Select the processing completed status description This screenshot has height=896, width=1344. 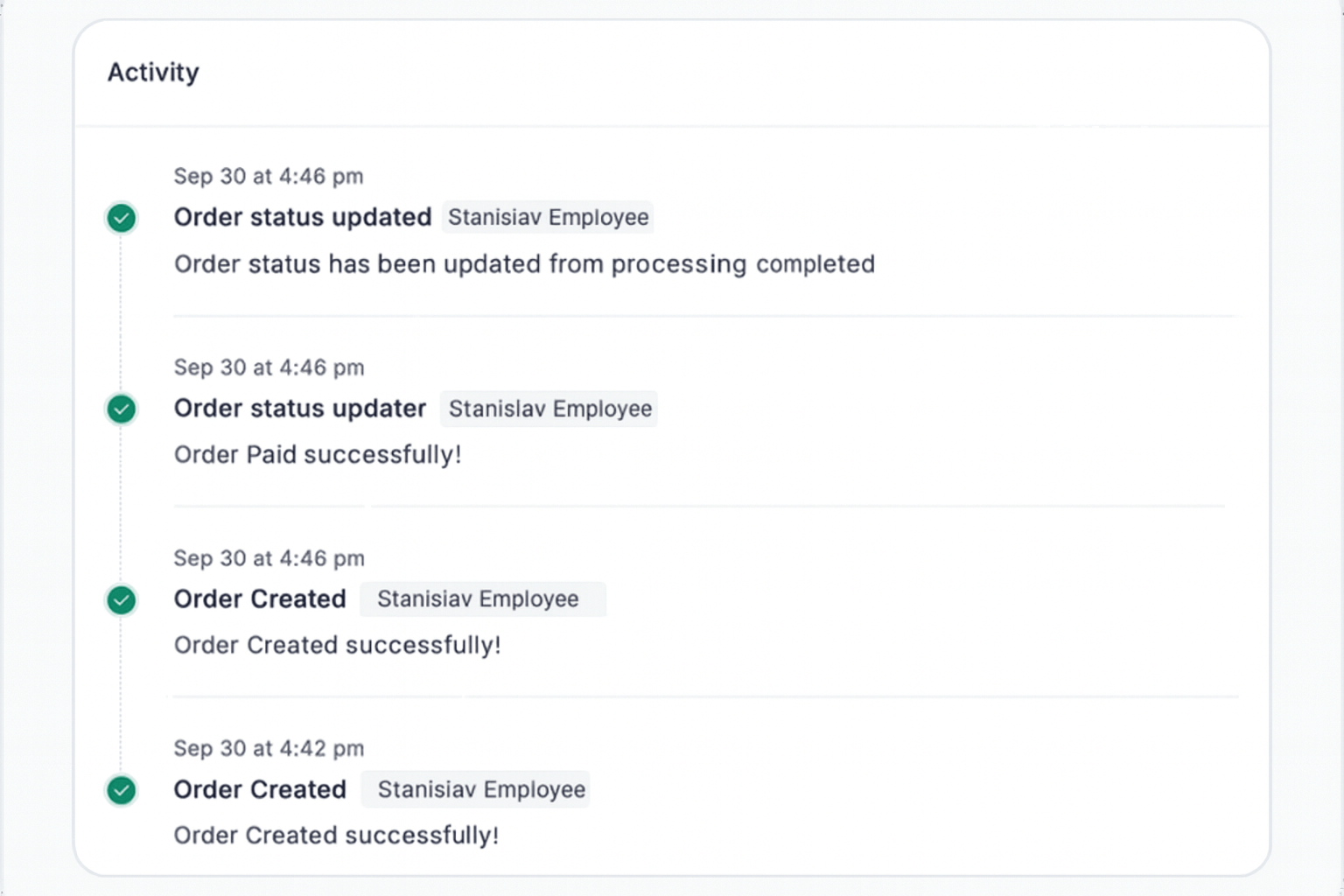(x=524, y=263)
